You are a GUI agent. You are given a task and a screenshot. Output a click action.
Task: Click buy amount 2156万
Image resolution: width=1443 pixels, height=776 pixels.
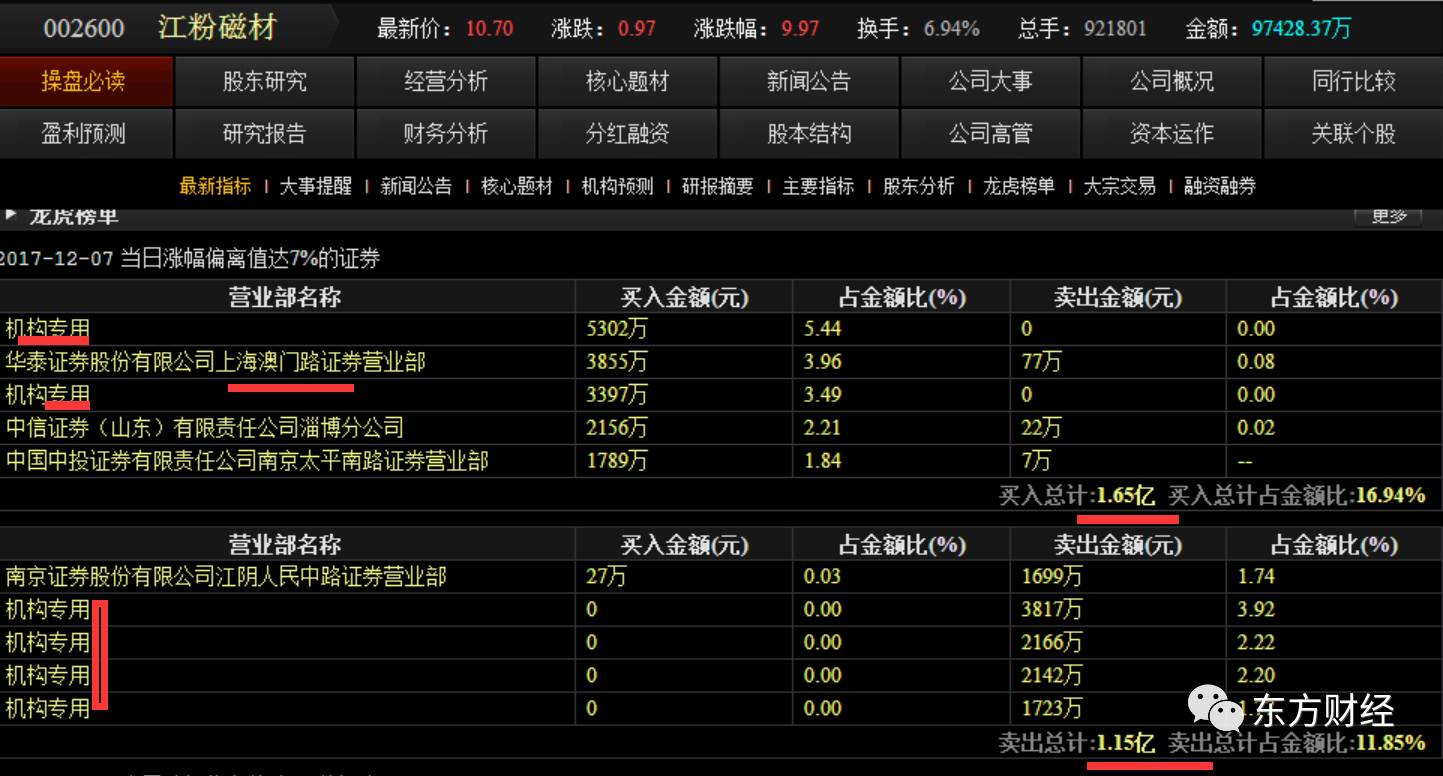[617, 428]
